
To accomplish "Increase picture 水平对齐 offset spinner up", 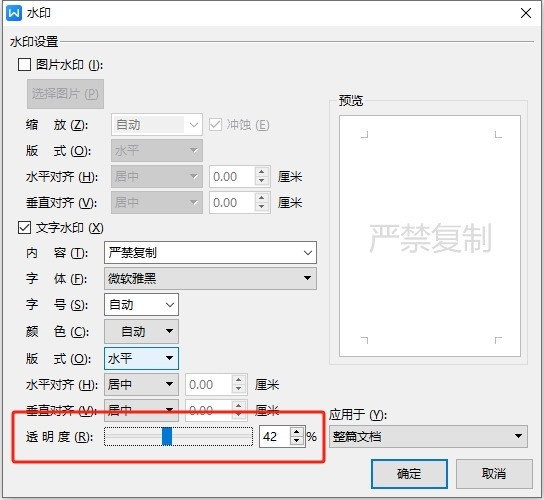I will 262,172.
